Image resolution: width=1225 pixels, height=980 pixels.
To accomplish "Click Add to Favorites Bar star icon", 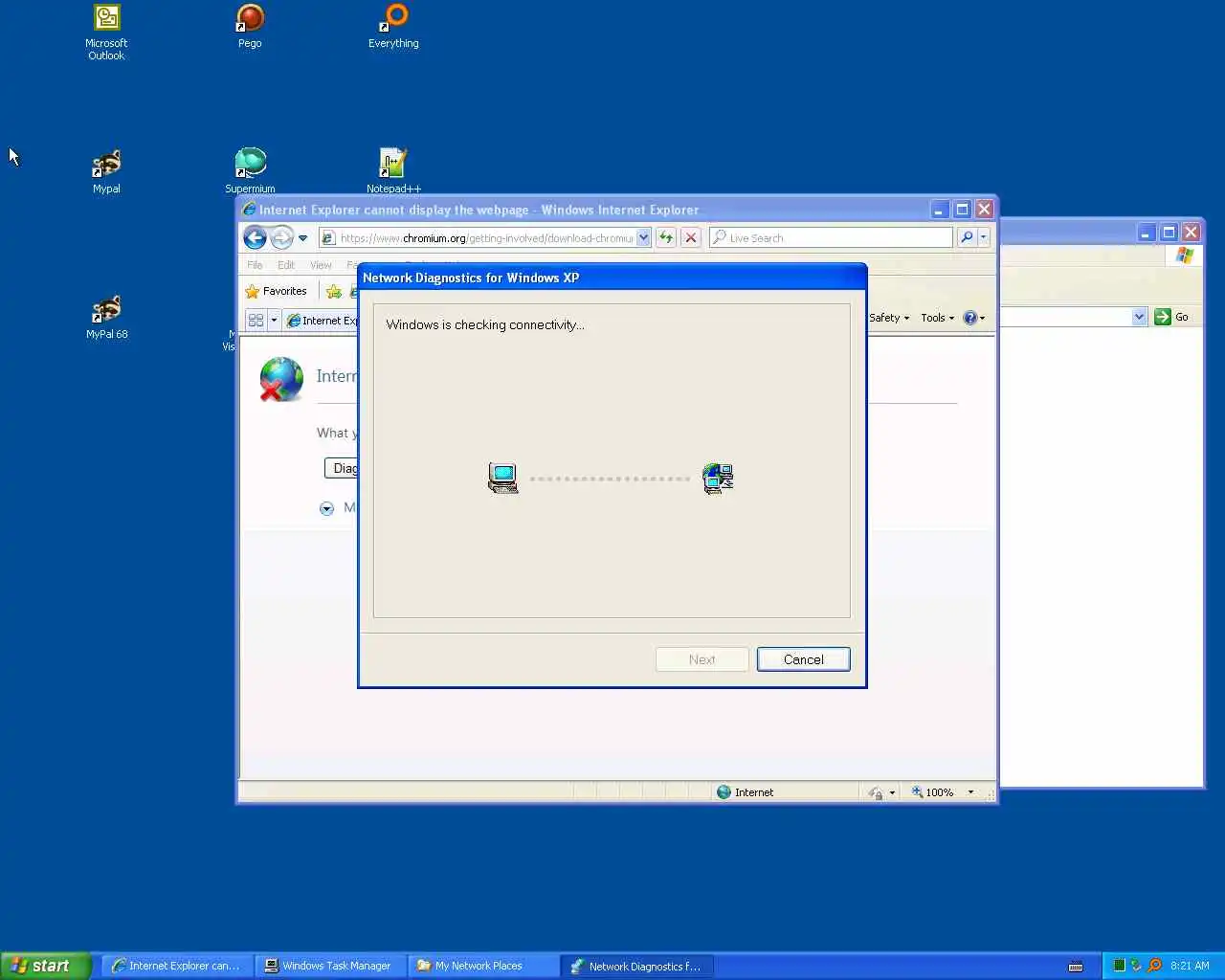I will click(x=333, y=291).
